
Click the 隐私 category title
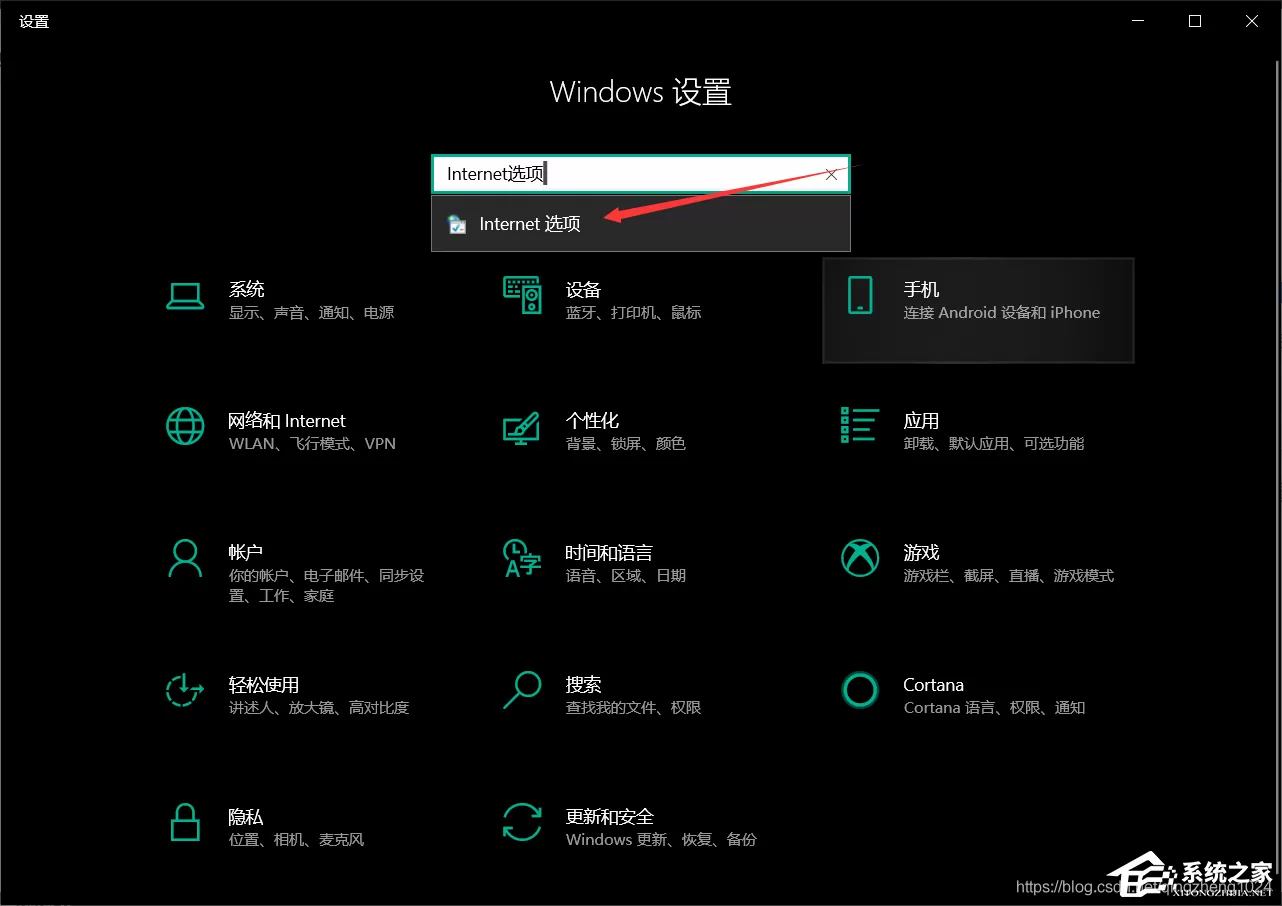pos(246,817)
